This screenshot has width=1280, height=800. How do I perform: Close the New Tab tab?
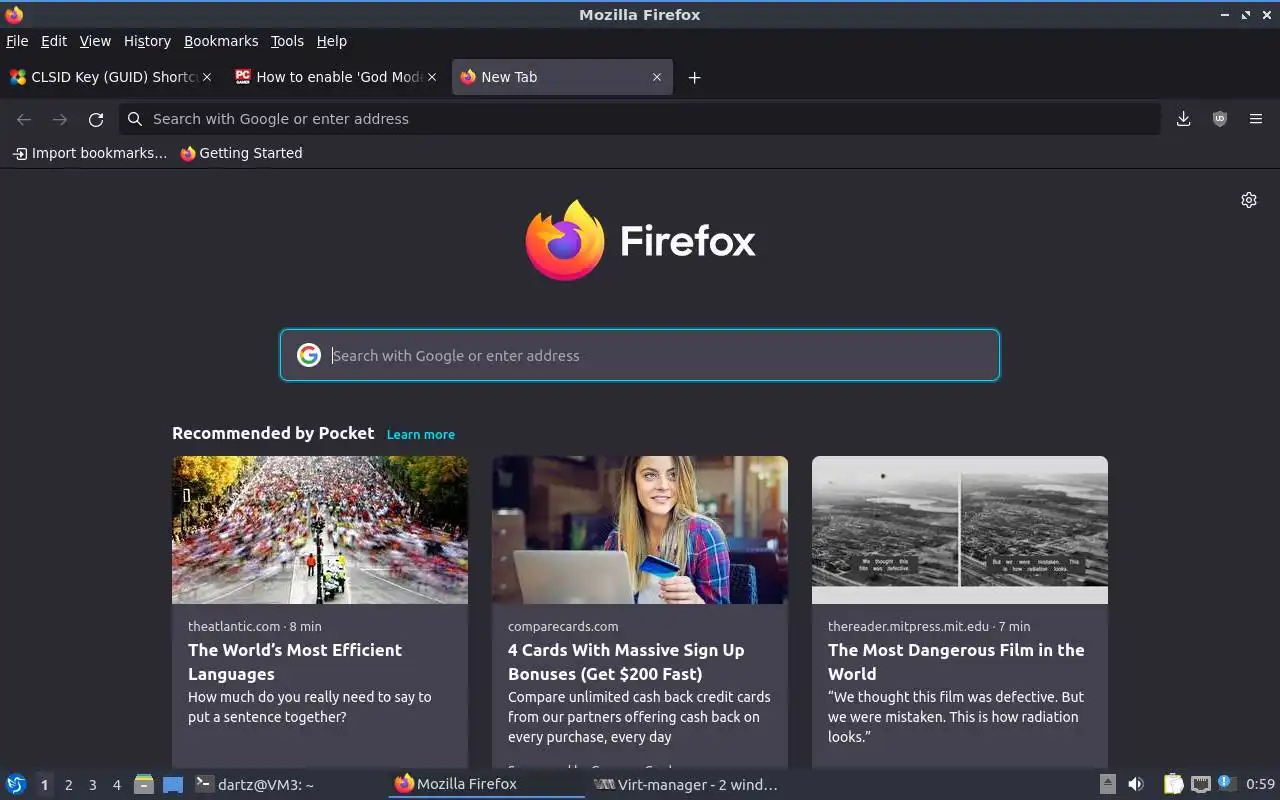point(657,77)
